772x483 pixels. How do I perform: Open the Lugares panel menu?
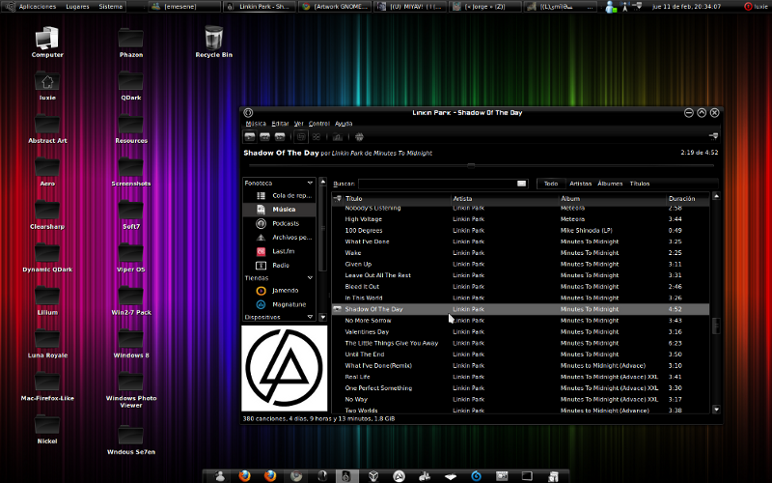(77, 6)
